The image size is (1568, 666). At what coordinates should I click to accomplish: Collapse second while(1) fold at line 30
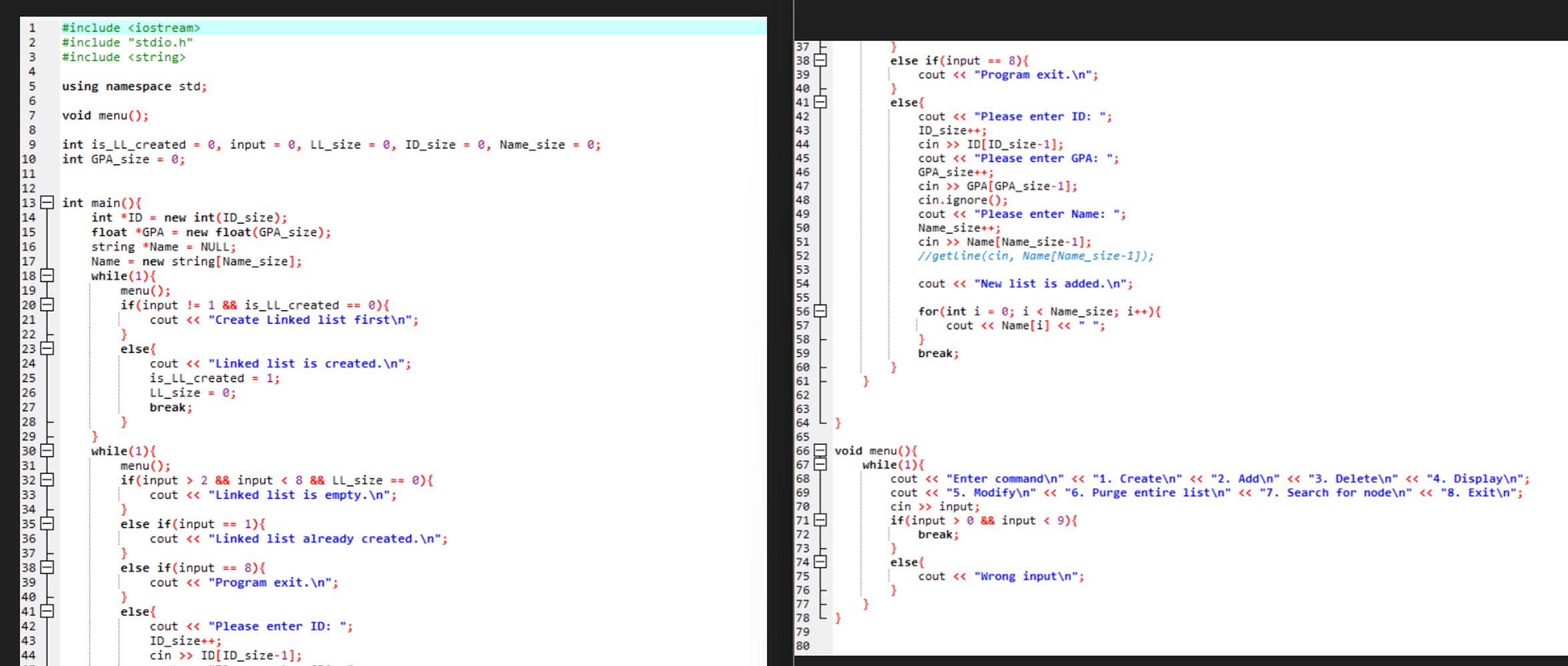[47, 450]
